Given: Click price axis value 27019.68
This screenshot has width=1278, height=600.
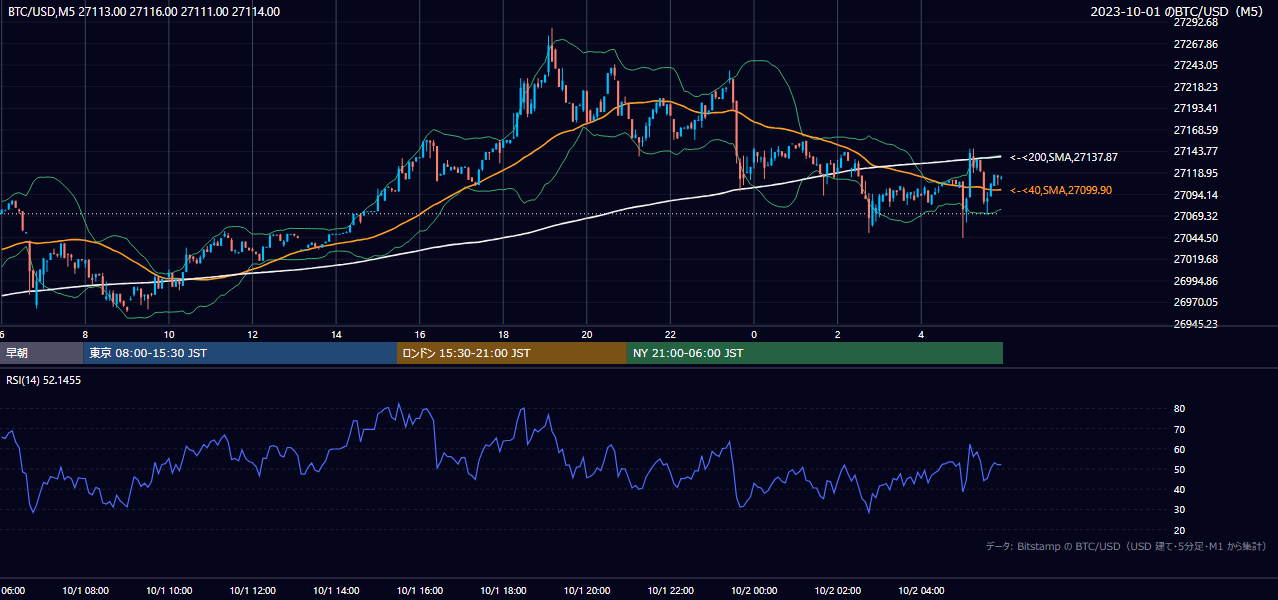Looking at the screenshot, I should point(1196,259).
